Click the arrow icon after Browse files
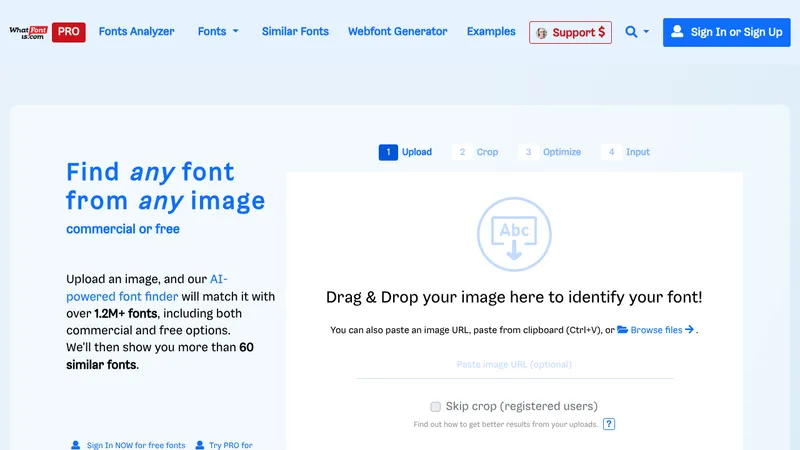 point(689,330)
